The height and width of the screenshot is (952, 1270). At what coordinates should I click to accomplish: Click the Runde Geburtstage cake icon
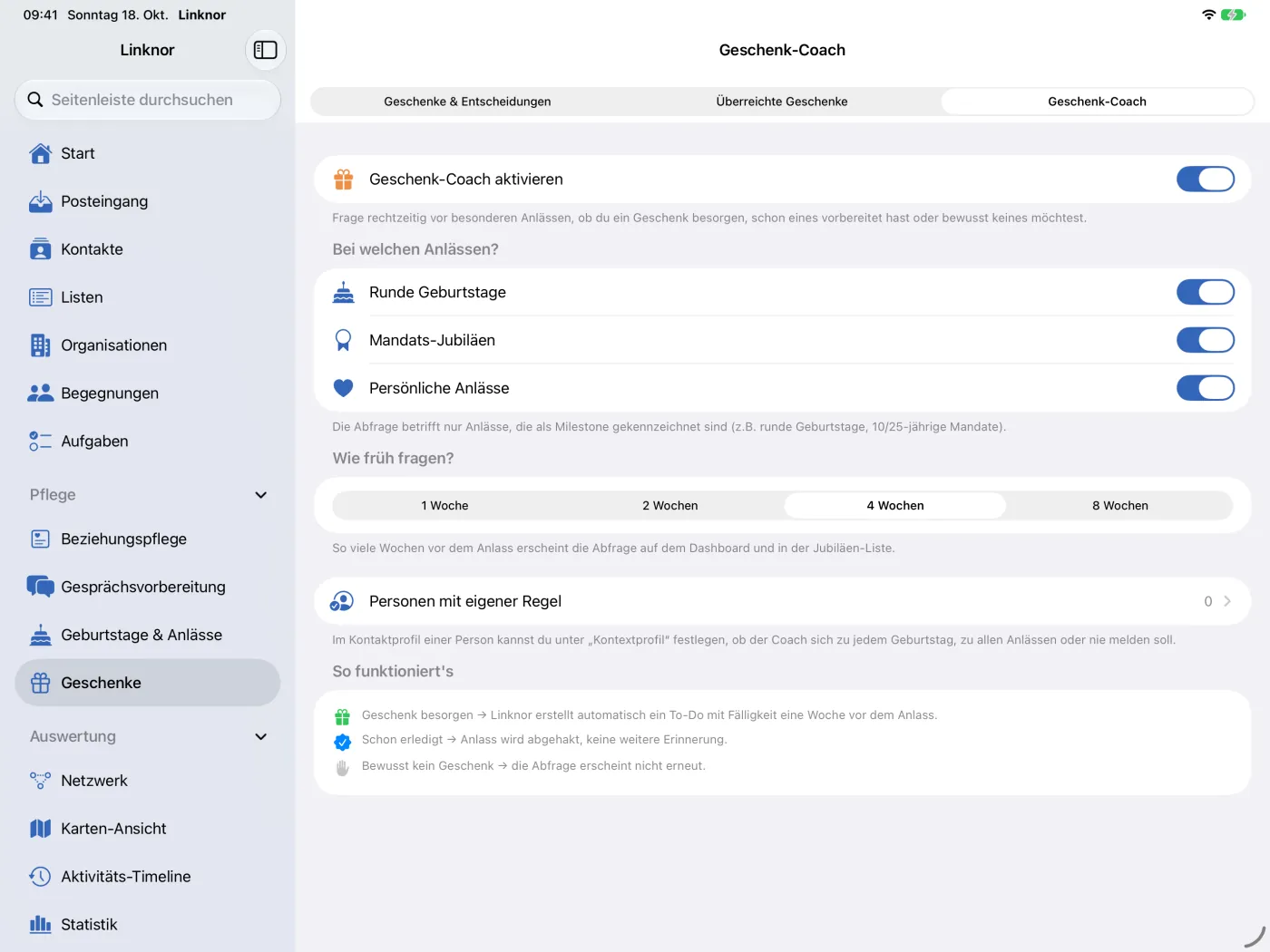coord(344,292)
